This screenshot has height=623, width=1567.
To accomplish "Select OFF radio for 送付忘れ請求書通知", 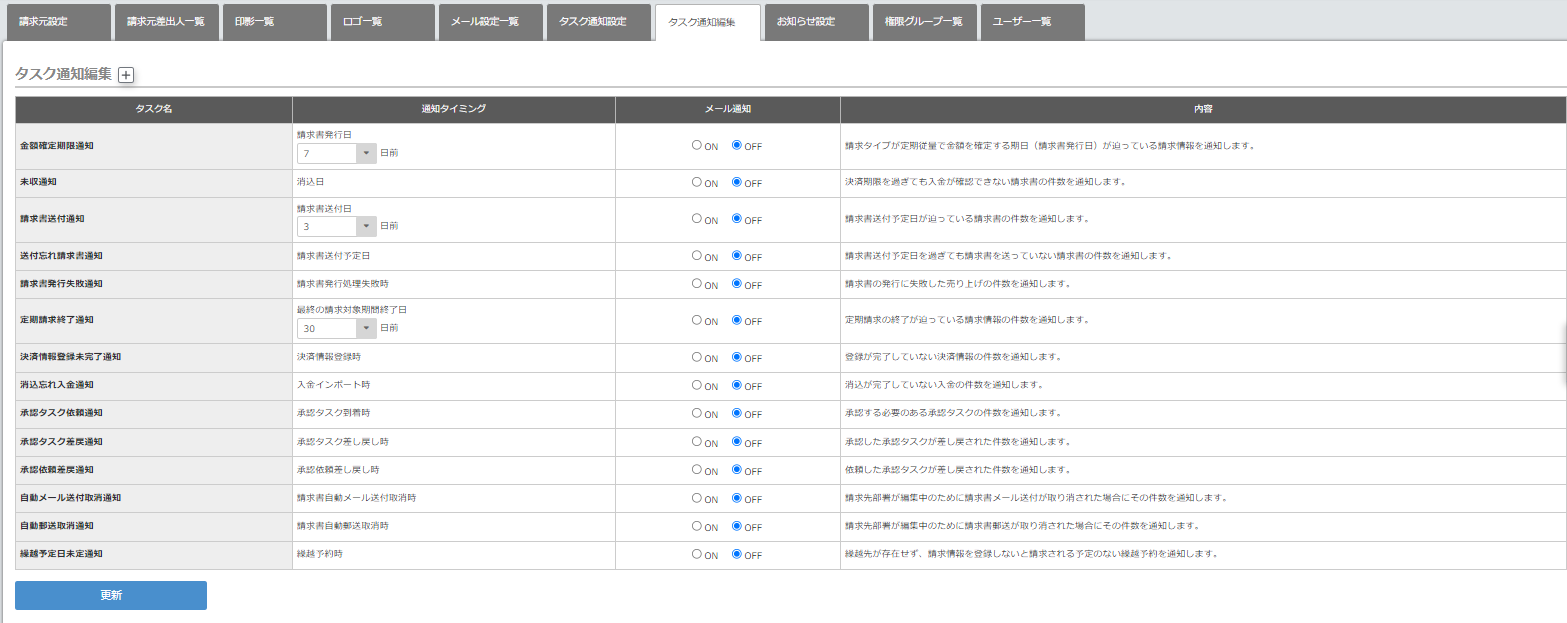I will [737, 256].
